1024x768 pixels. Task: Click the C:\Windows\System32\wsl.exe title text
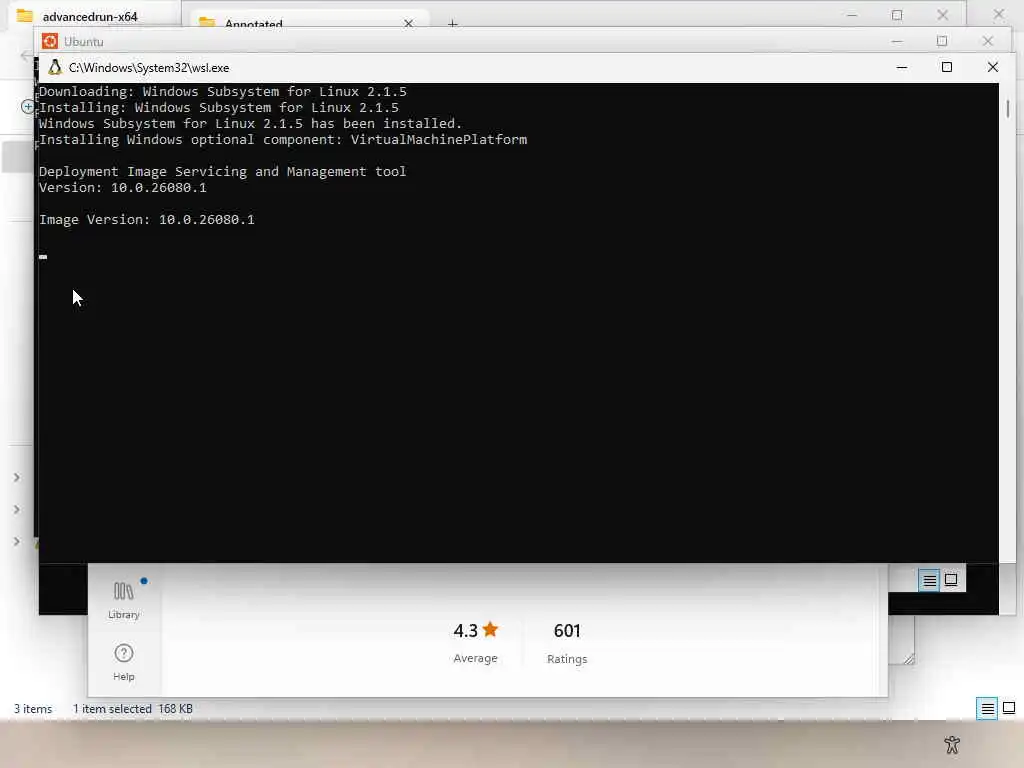149,68
